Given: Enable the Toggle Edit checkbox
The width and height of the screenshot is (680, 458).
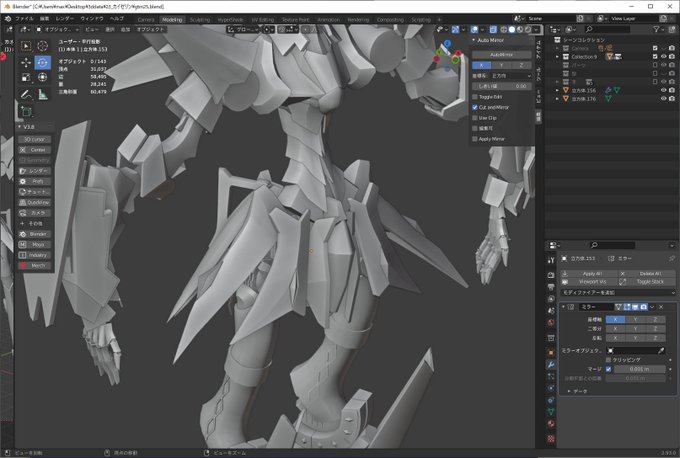Looking at the screenshot, I should click(x=475, y=97).
